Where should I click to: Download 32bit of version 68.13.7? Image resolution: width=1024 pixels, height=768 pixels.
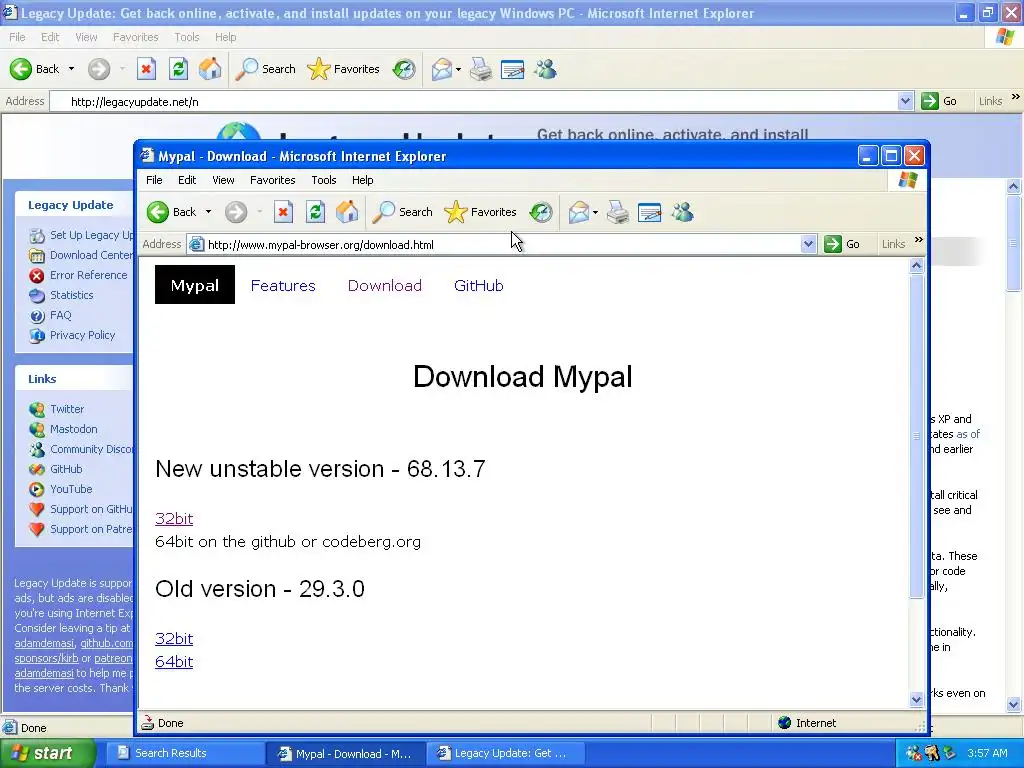coord(174,519)
